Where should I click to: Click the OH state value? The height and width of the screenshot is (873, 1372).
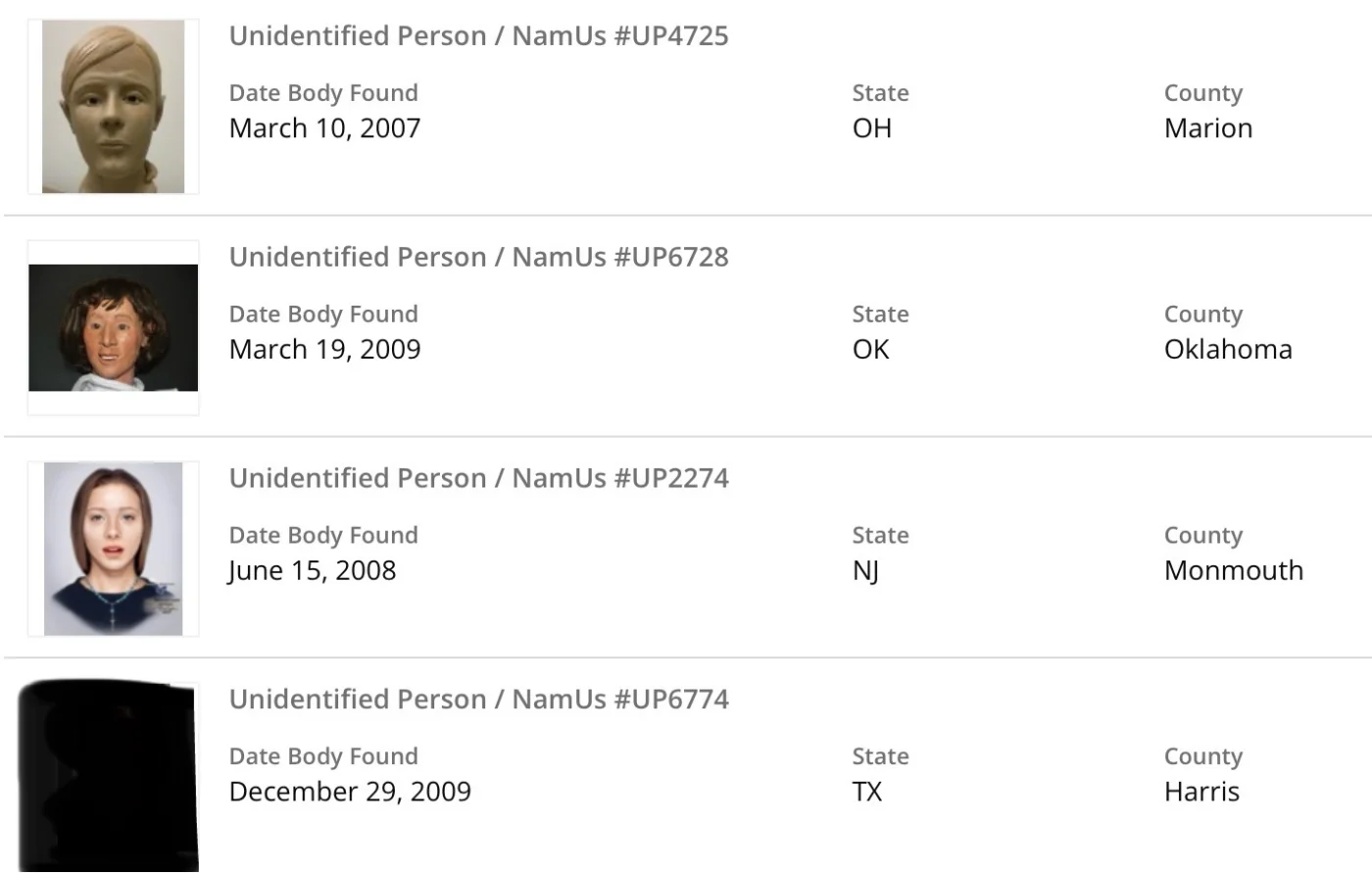click(871, 128)
